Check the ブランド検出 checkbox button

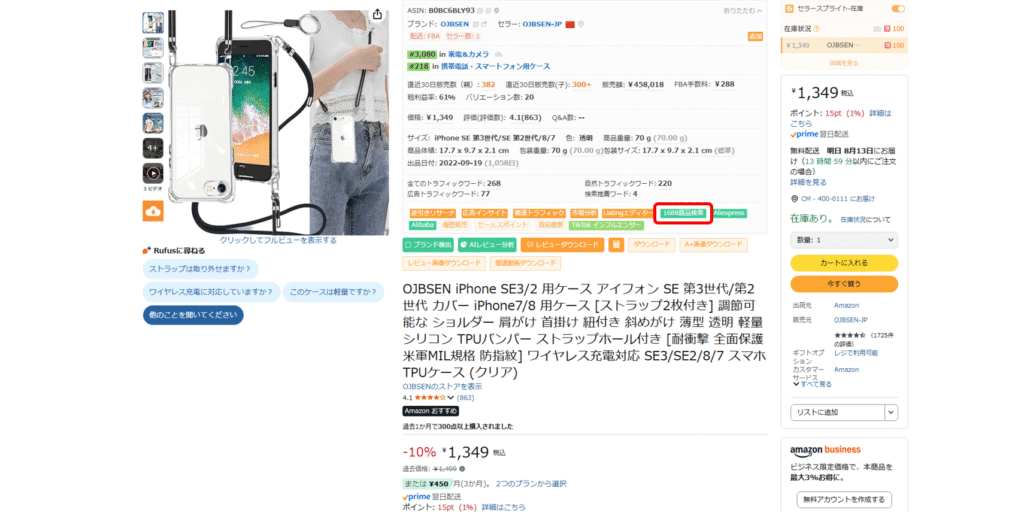click(x=428, y=245)
